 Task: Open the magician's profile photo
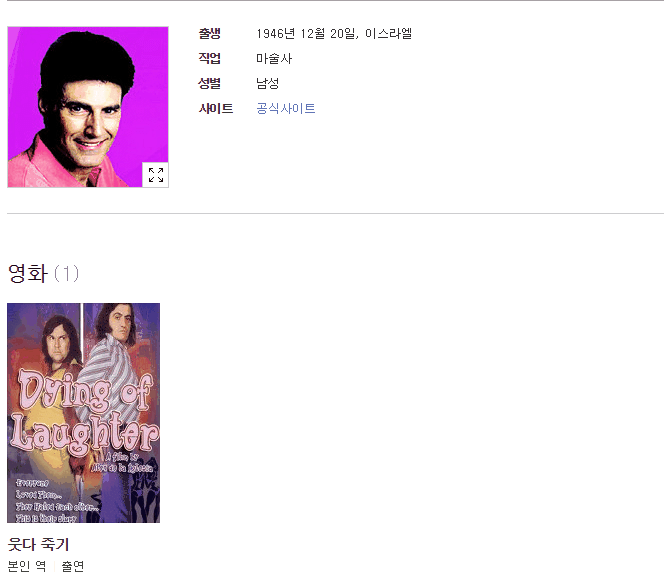click(88, 107)
